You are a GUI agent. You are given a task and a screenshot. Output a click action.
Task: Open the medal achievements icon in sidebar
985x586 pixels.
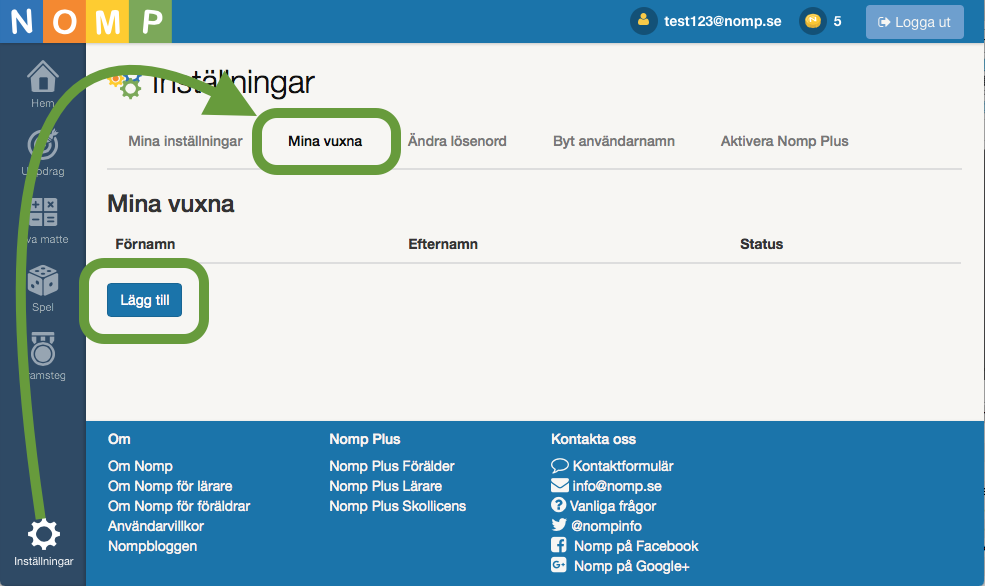(x=43, y=348)
